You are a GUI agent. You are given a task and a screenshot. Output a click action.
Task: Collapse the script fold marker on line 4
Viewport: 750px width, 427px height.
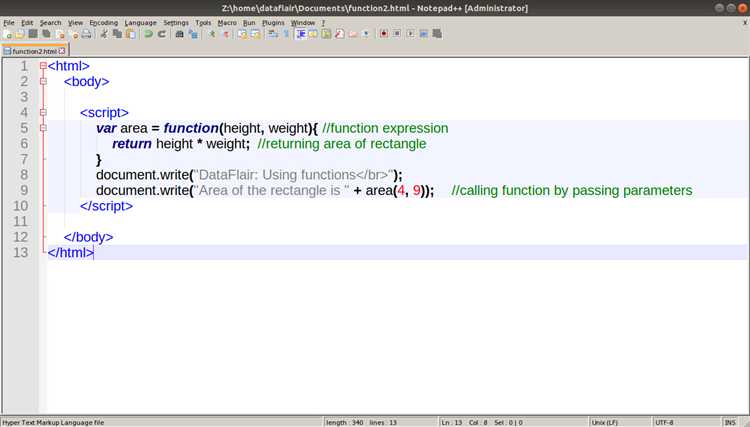[43, 112]
